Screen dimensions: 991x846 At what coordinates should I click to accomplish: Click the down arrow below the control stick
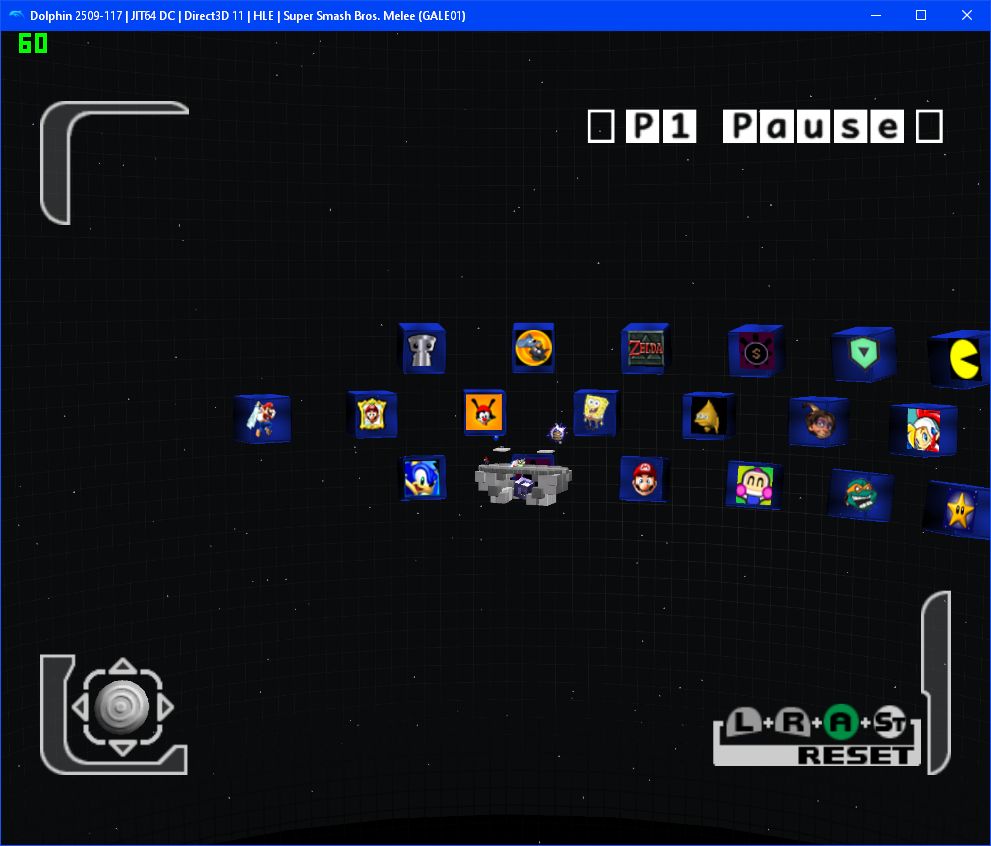123,749
